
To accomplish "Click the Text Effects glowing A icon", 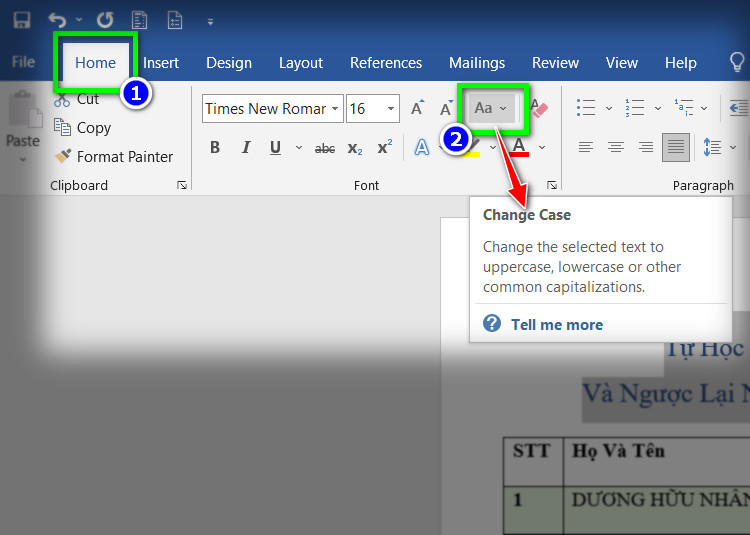I will pos(421,147).
